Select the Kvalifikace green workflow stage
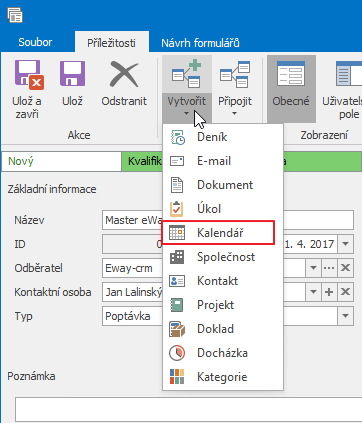The width and height of the screenshot is (362, 423). click(x=142, y=161)
